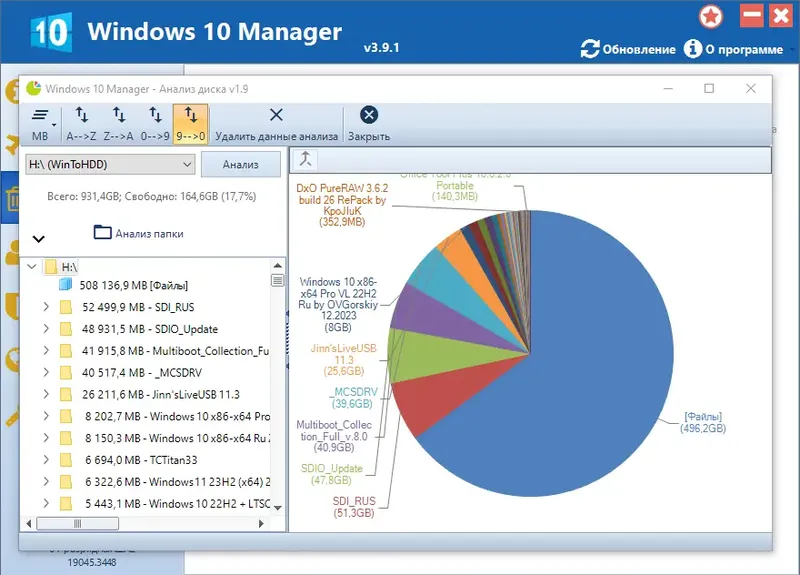Delete analysis data (Удалить данные анализа)
The width and height of the screenshot is (800, 575).
click(x=277, y=124)
